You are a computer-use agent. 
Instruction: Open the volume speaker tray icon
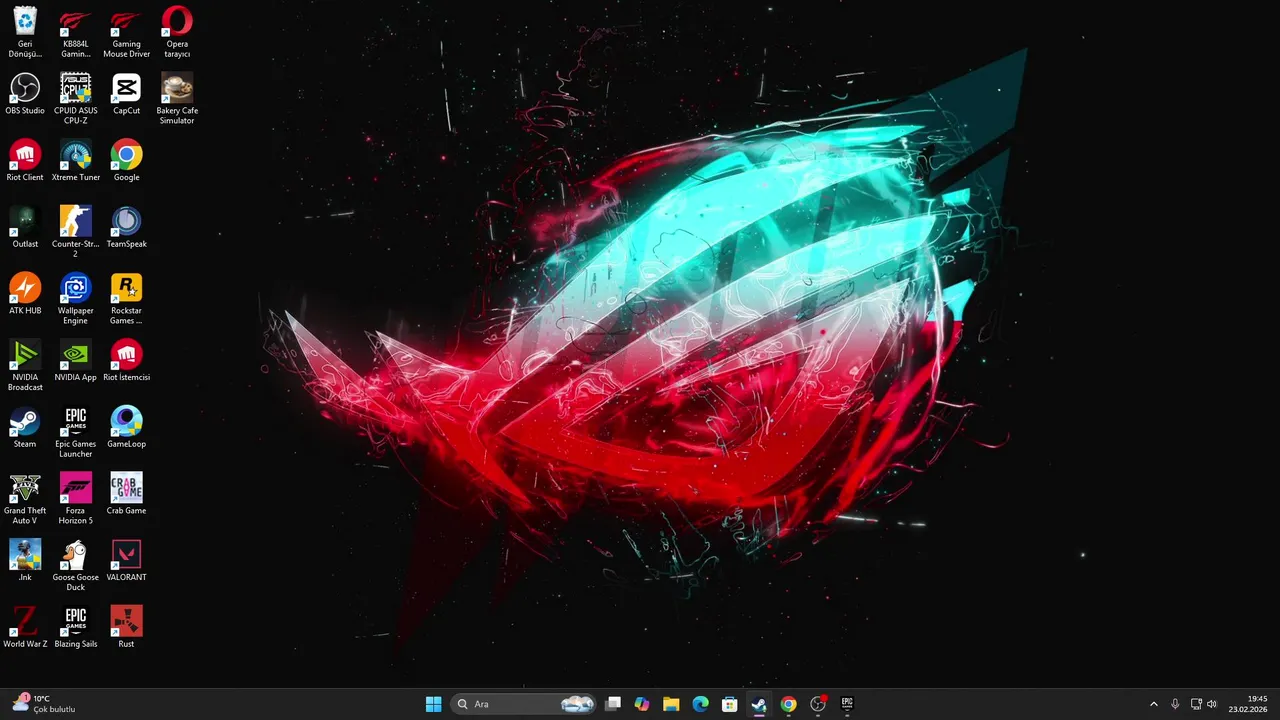(1212, 704)
